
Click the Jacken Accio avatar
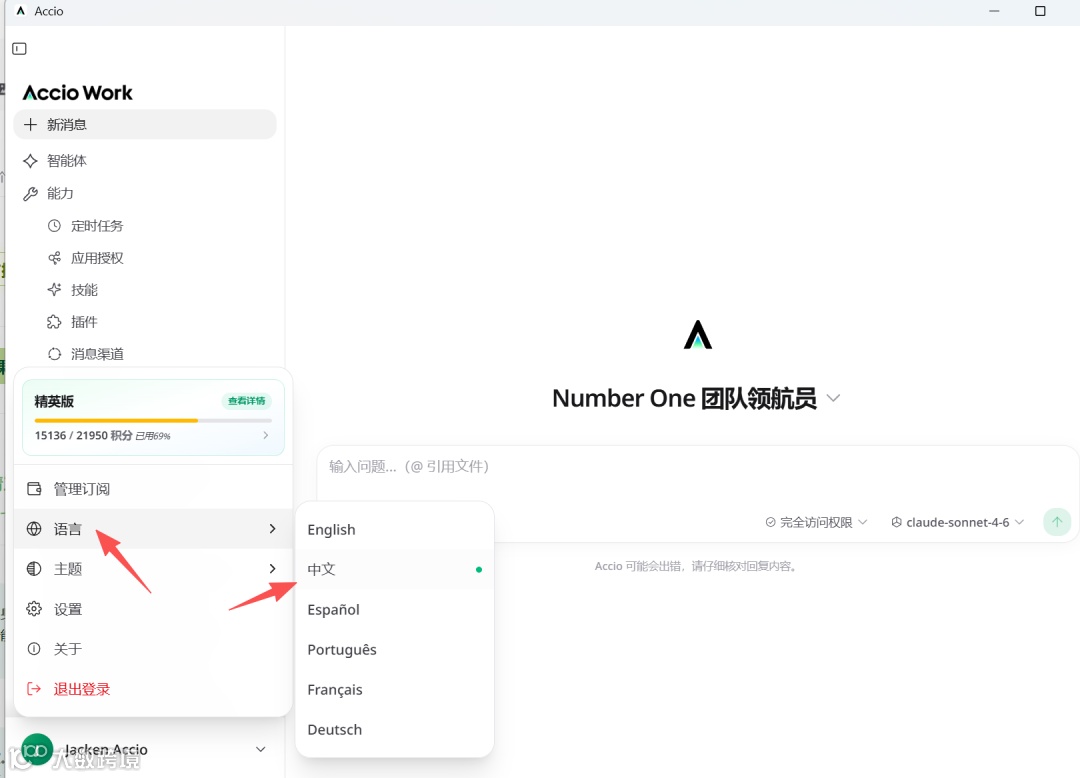[37, 750]
